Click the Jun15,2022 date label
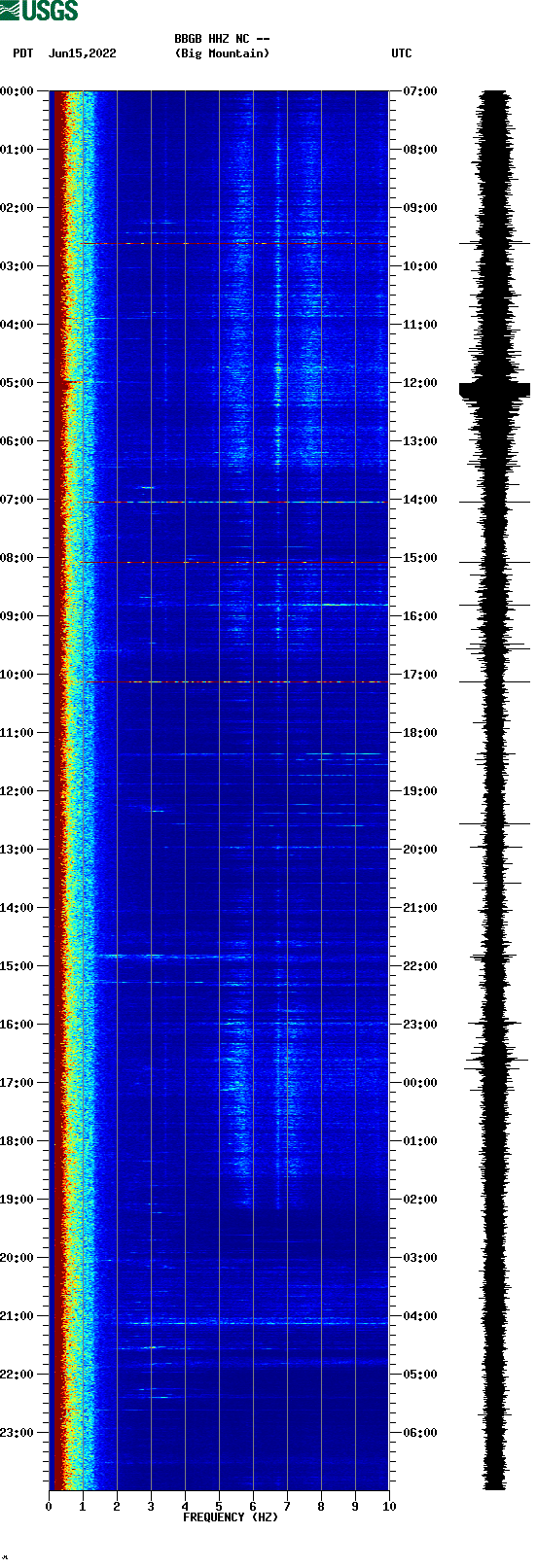Screen dimensions: 537x1568 [x=83, y=53]
